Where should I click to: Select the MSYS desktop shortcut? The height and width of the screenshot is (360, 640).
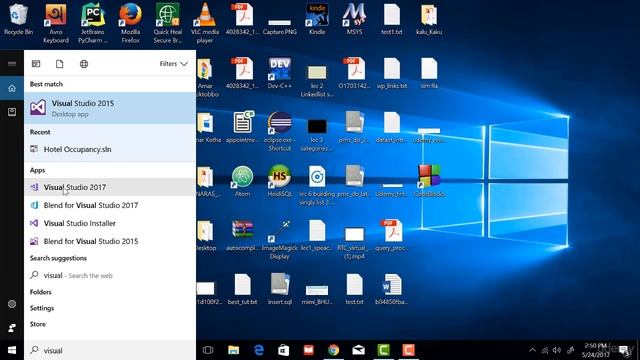354,20
